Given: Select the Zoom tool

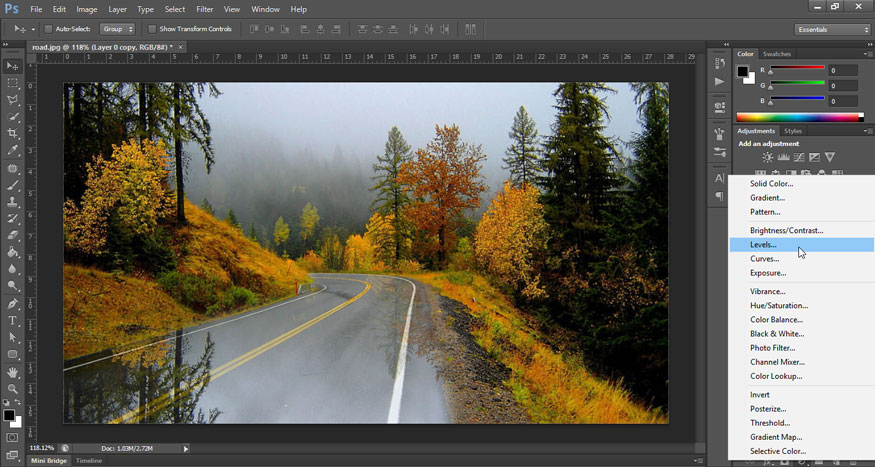Looking at the screenshot, I should click(13, 389).
